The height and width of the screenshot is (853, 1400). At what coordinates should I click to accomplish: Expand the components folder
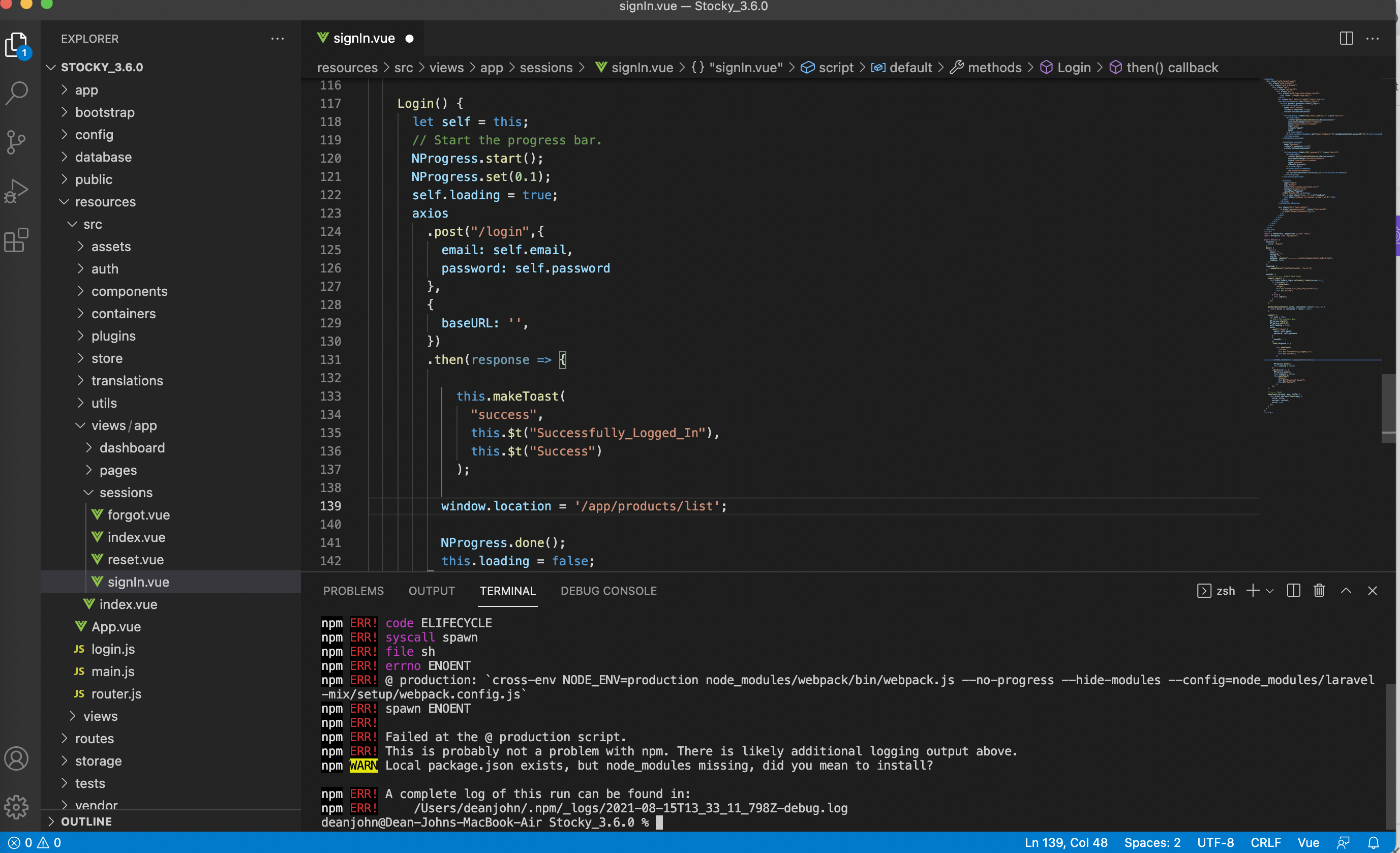coord(129,291)
